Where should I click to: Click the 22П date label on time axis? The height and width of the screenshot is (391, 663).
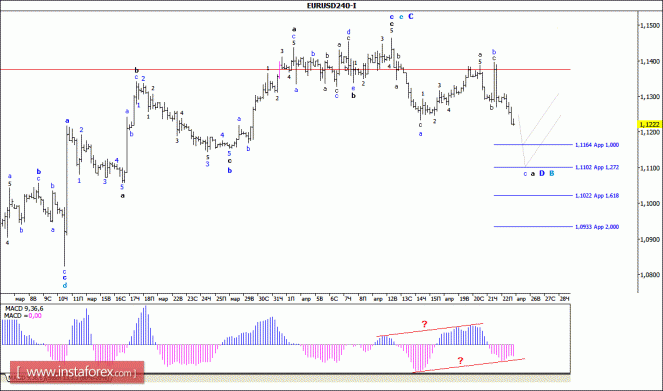point(507,299)
